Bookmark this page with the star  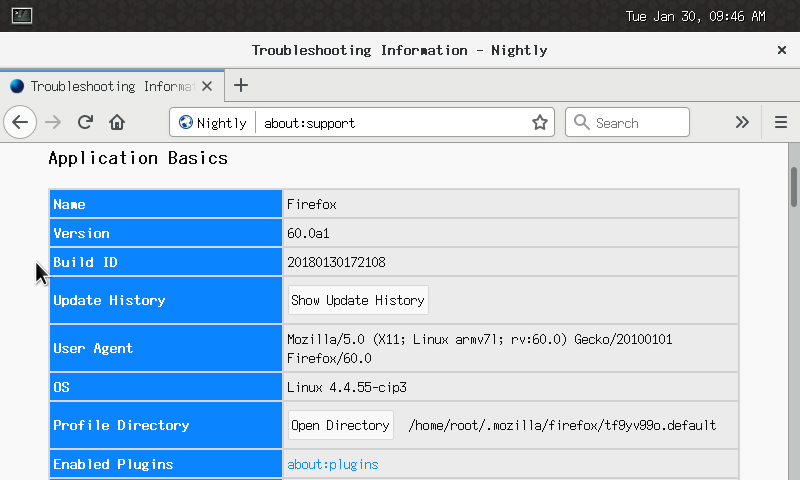[540, 122]
